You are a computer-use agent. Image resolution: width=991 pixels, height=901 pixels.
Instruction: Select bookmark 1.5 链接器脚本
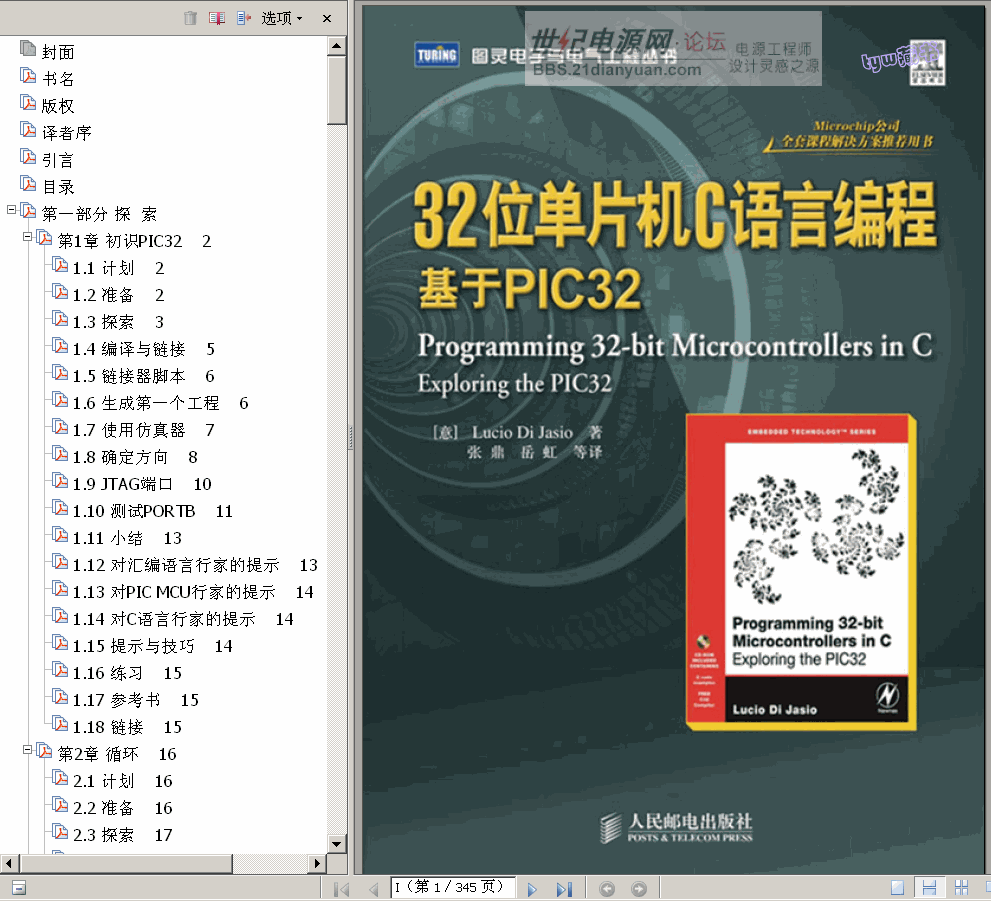point(143,376)
